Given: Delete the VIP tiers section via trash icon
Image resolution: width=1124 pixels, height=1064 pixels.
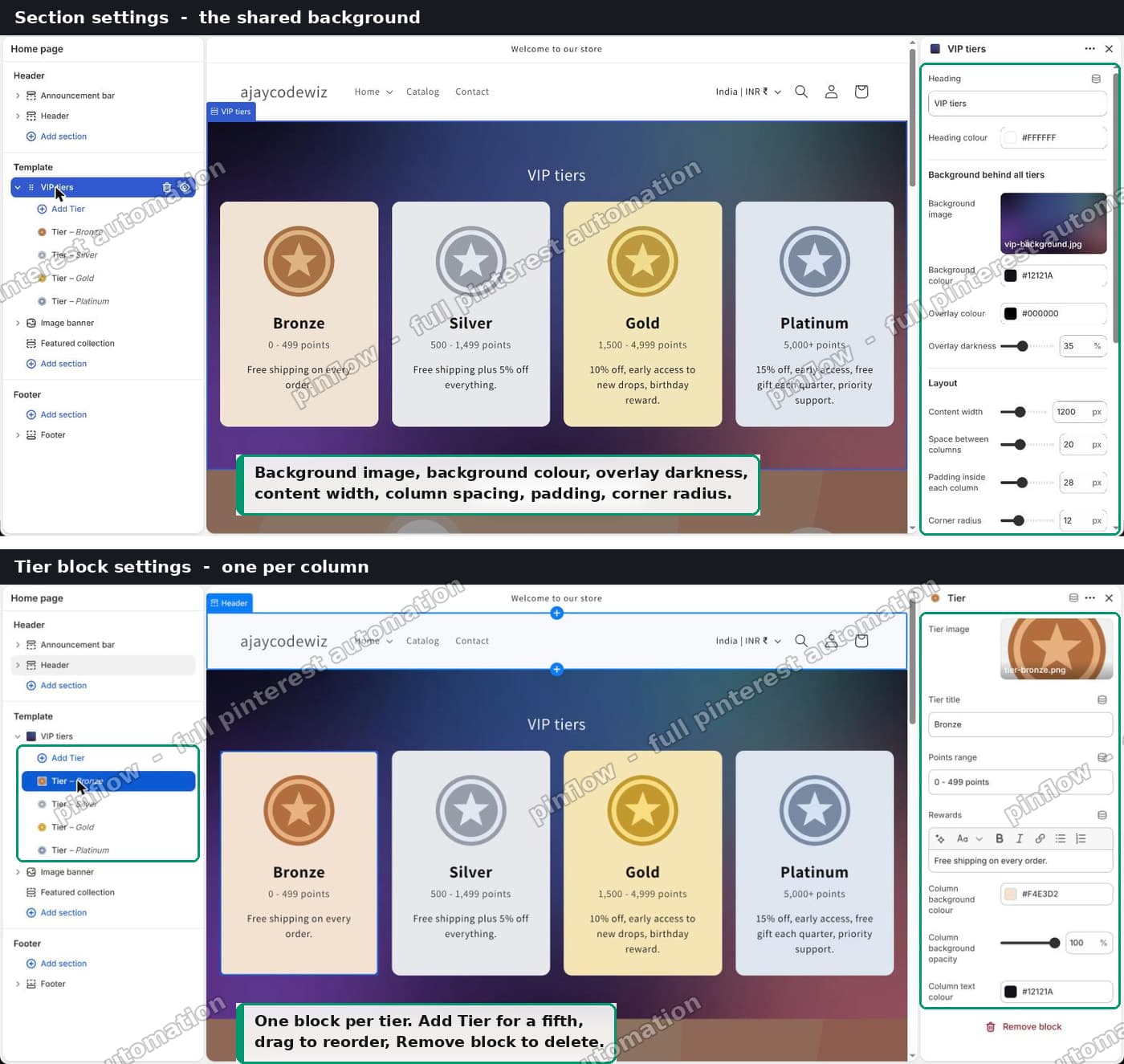Looking at the screenshot, I should [x=167, y=187].
